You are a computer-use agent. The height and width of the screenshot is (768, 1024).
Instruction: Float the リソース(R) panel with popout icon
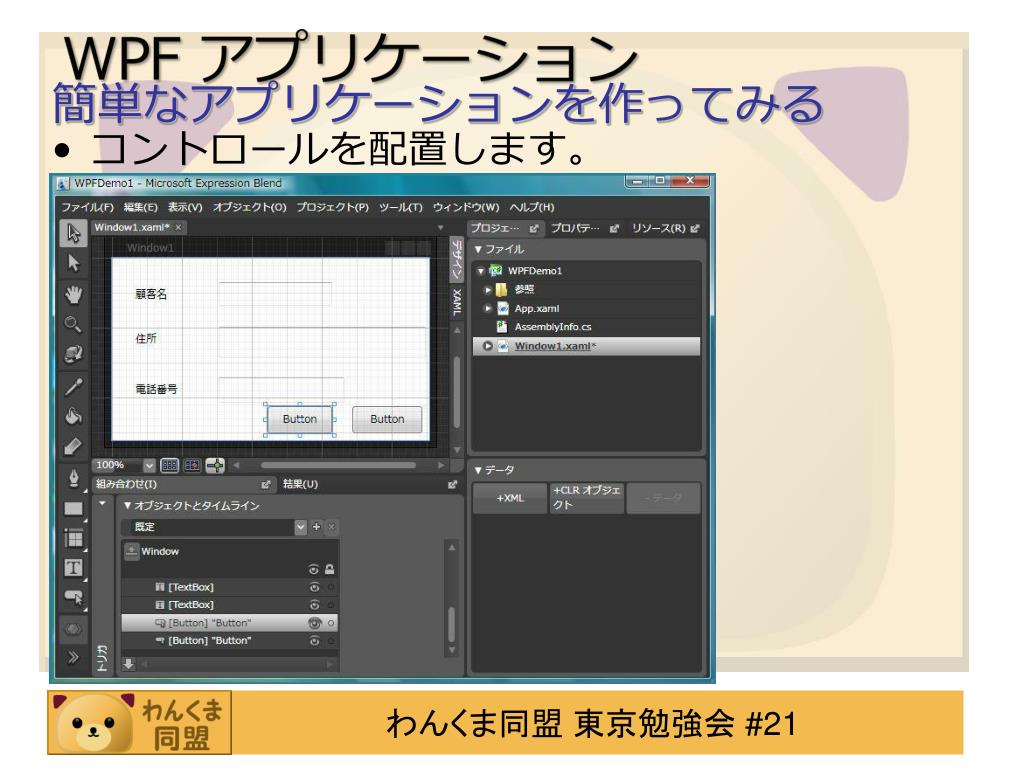(x=695, y=229)
